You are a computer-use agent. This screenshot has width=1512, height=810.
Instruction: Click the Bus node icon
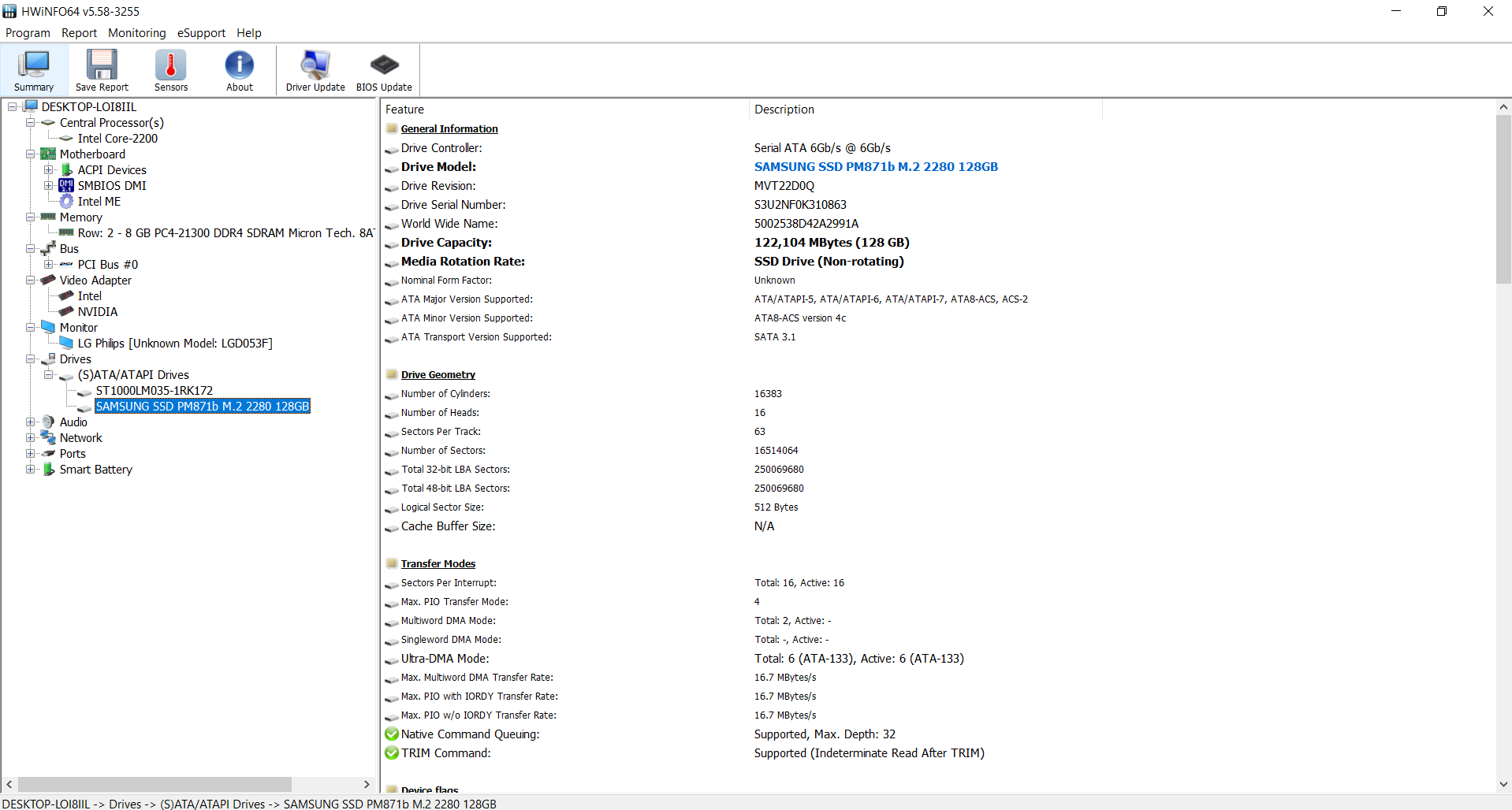pyautogui.click(x=48, y=248)
